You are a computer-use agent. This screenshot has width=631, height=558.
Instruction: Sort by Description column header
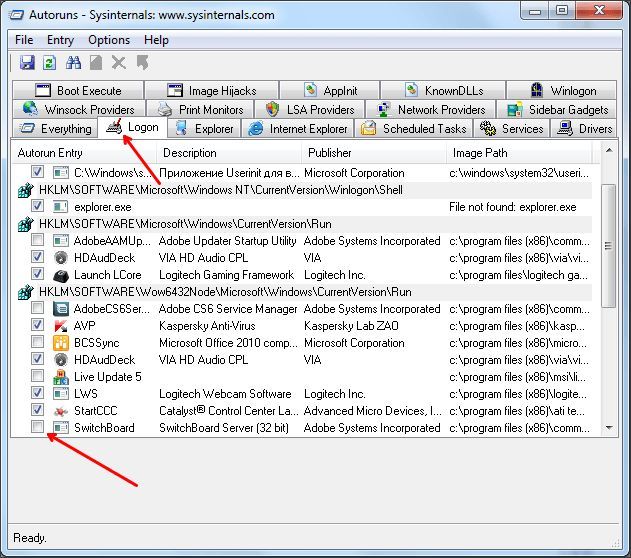pyautogui.click(x=229, y=153)
